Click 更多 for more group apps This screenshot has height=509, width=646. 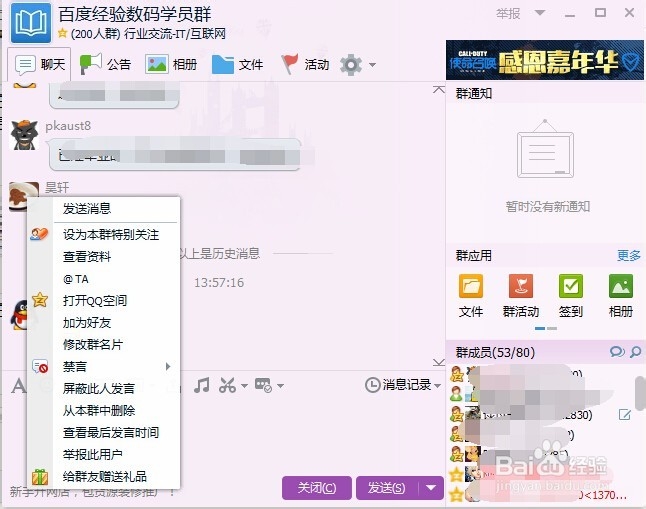tap(629, 256)
